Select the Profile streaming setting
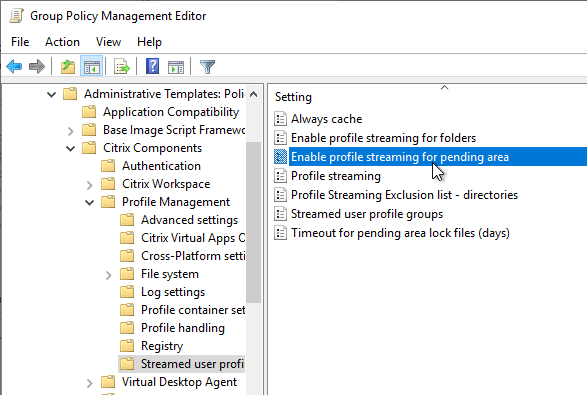 336,176
